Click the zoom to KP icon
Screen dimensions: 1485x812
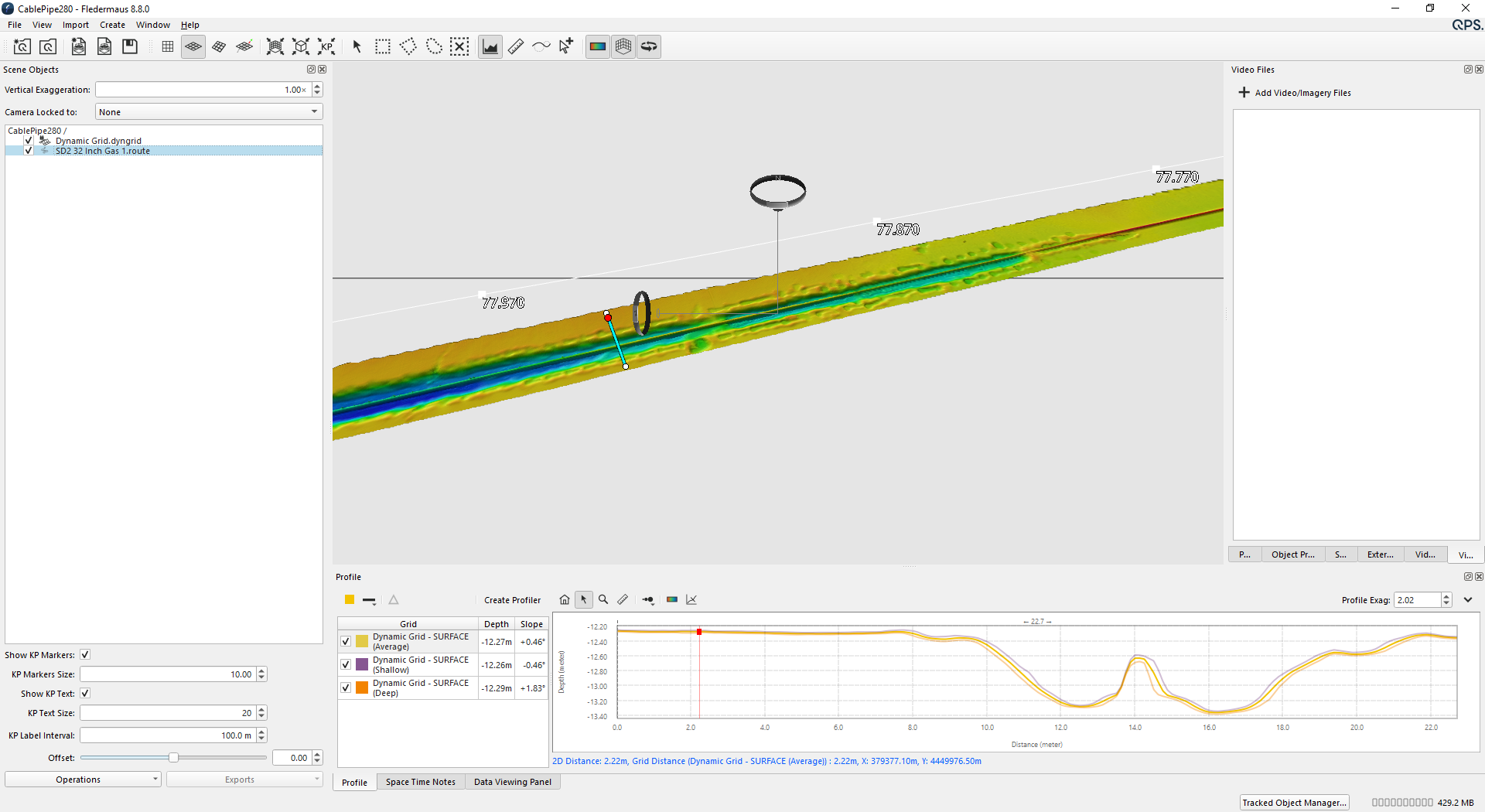click(x=326, y=46)
